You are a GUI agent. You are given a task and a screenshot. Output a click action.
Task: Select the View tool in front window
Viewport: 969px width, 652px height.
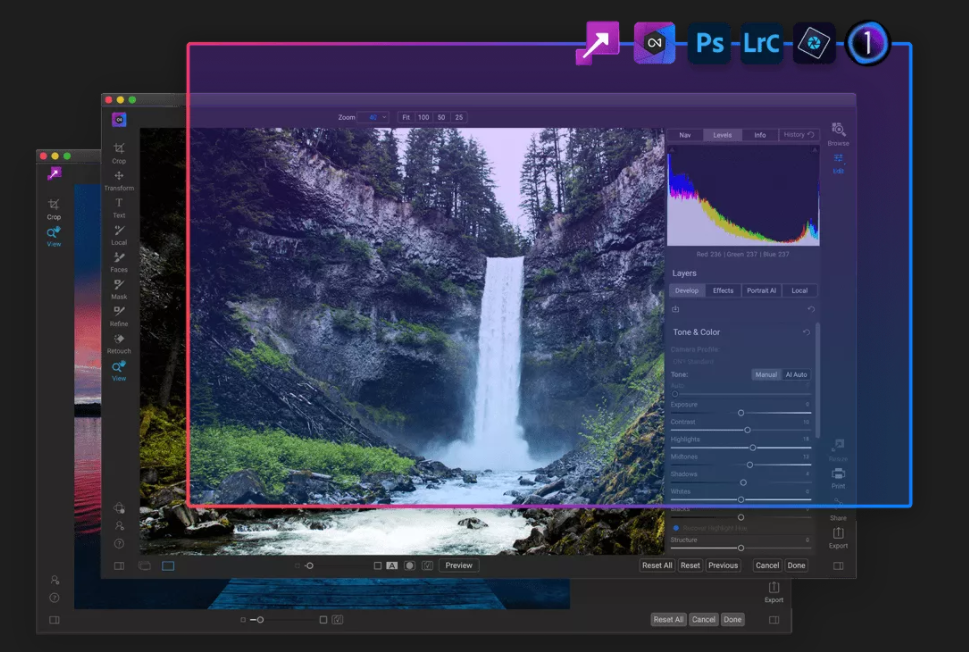(x=119, y=371)
